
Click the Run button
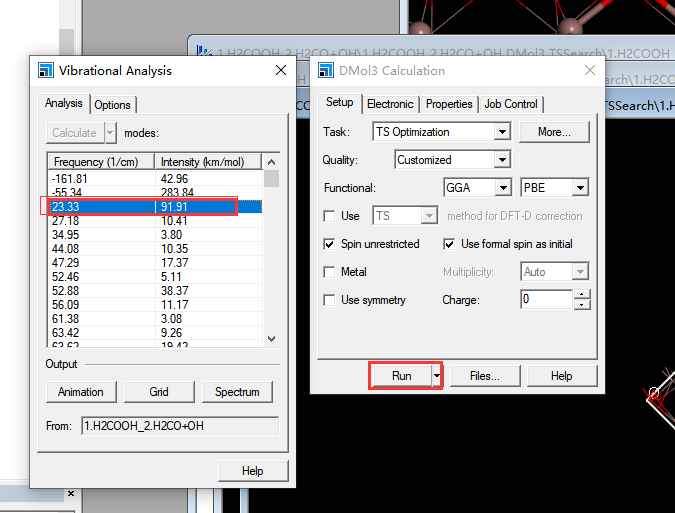pyautogui.click(x=401, y=376)
